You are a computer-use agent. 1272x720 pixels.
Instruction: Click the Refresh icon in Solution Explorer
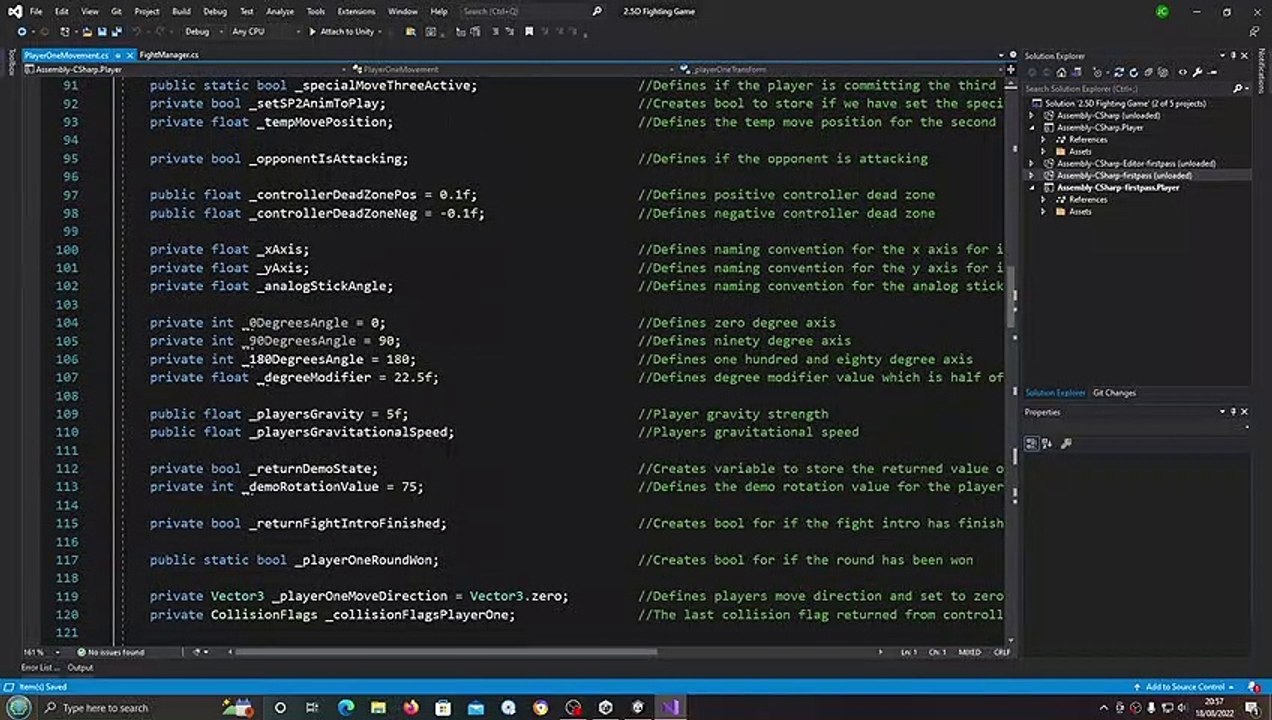tap(1134, 72)
